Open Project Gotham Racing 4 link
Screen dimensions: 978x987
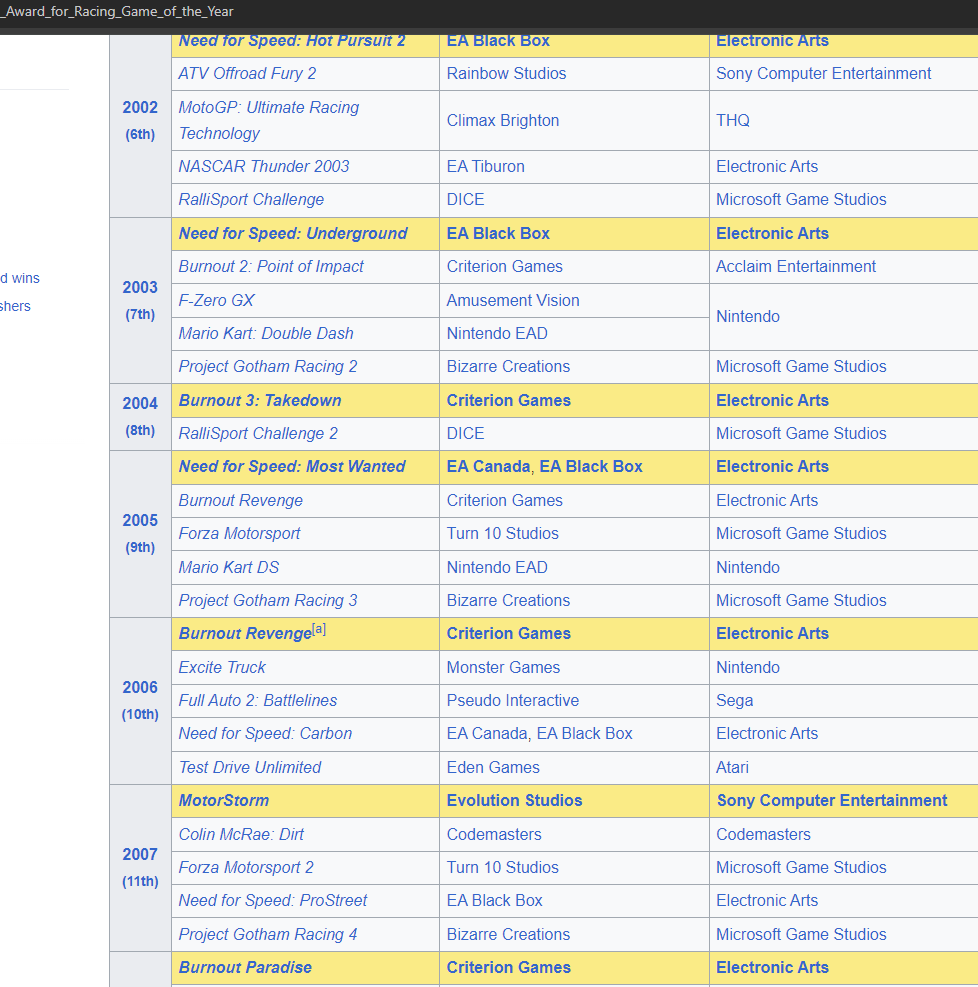pyautogui.click(x=268, y=935)
